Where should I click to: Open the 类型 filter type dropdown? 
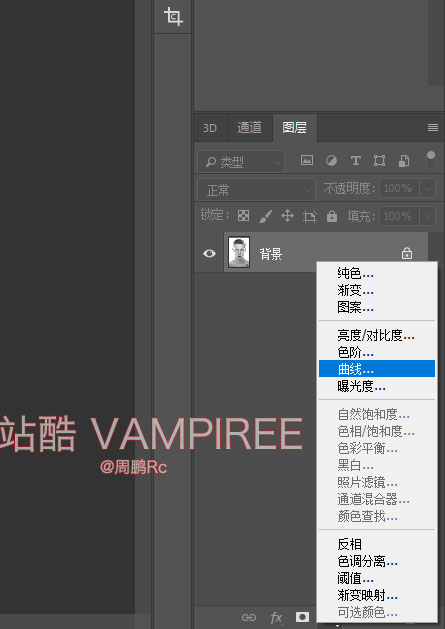click(241, 162)
